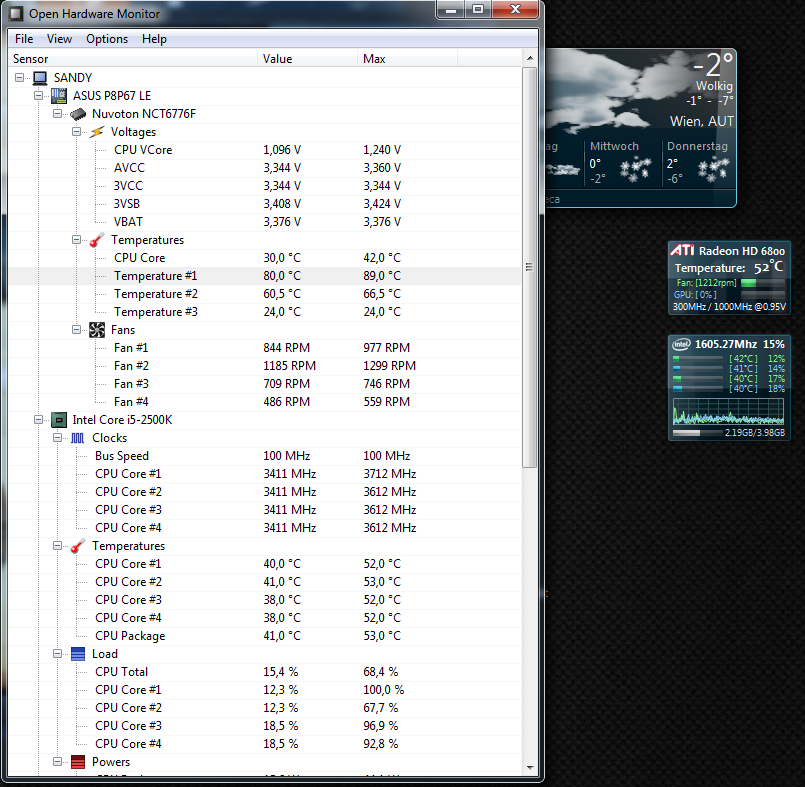Collapse the CPU Temperatures group expander
The image size is (805, 787).
click(58, 546)
